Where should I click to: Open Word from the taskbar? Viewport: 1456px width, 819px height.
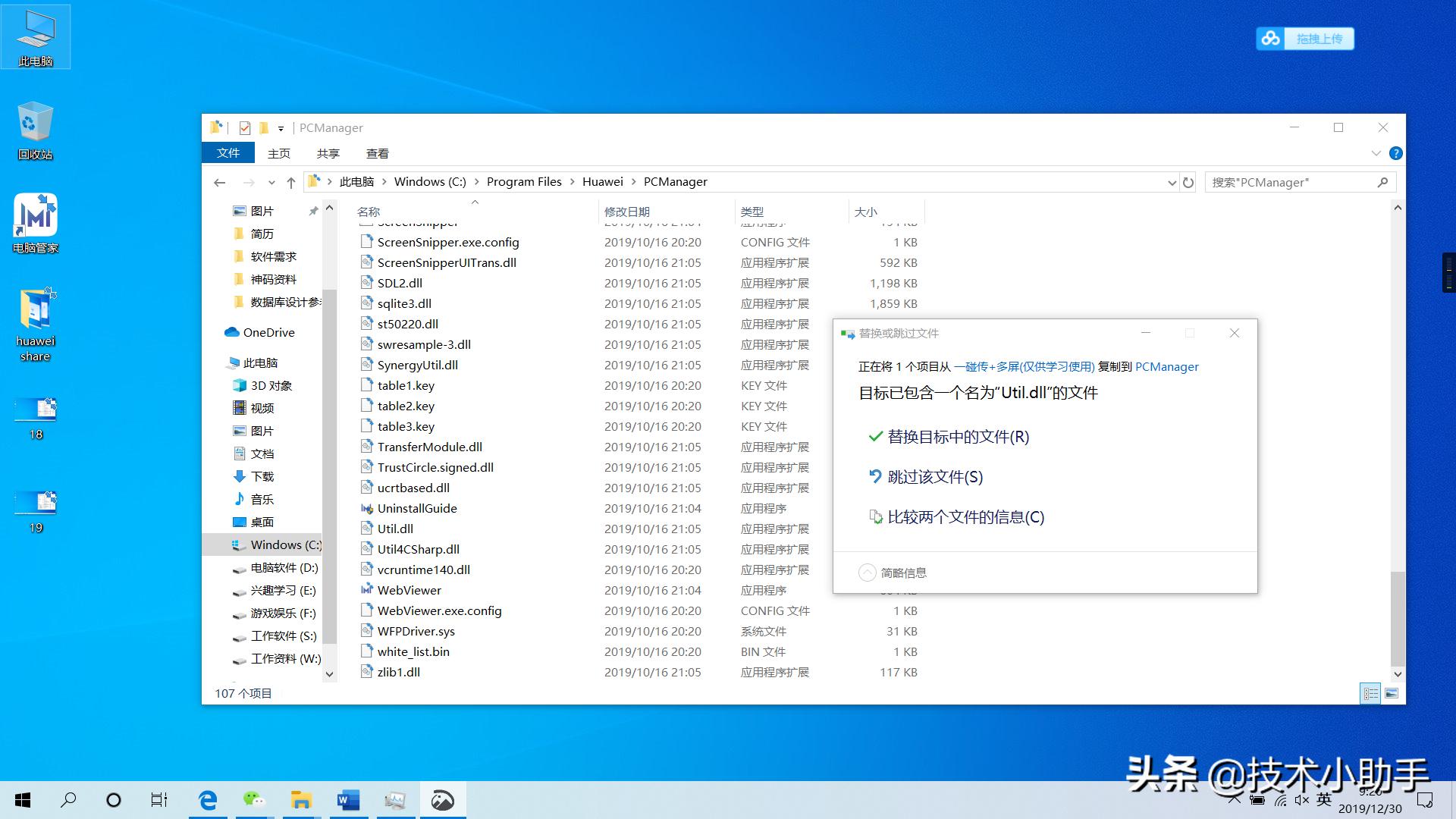tap(348, 800)
